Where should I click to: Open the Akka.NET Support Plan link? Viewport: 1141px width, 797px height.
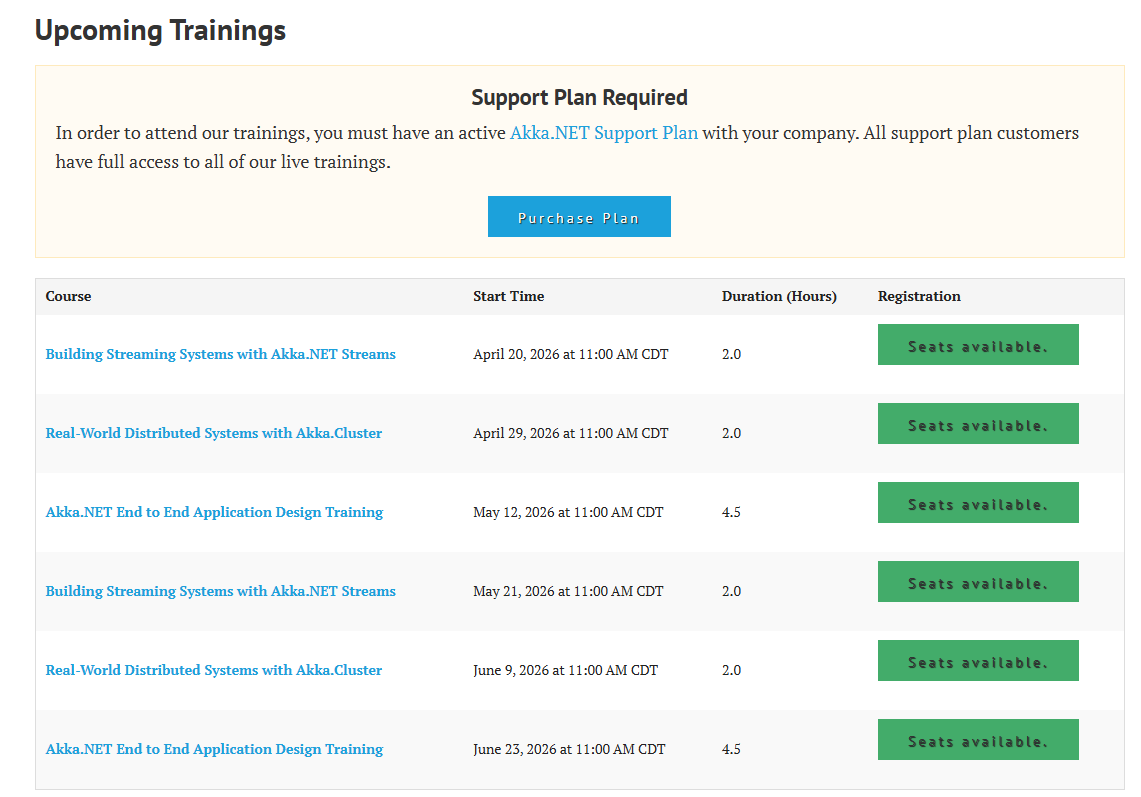(603, 133)
